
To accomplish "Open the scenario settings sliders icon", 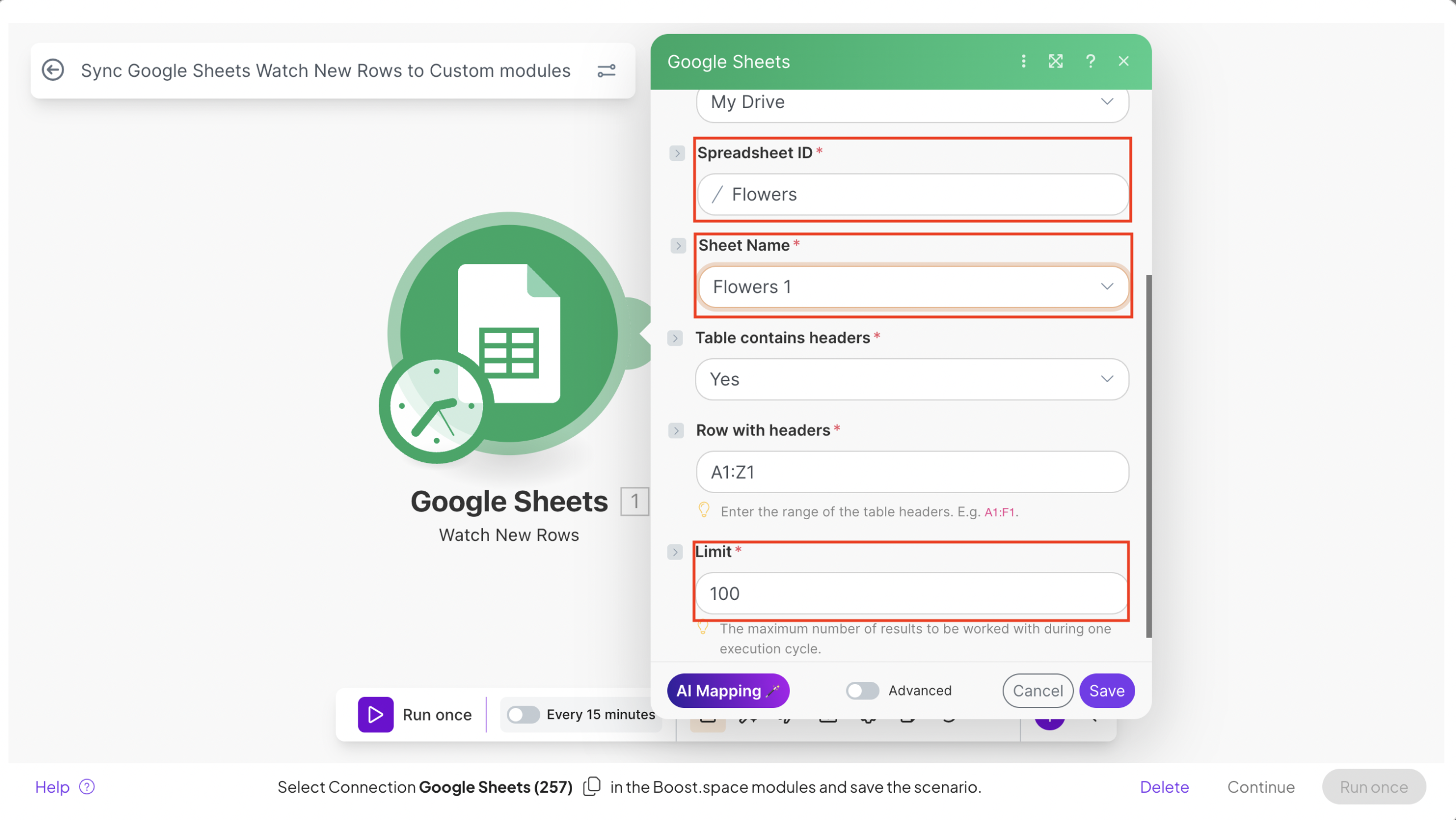I will click(606, 71).
